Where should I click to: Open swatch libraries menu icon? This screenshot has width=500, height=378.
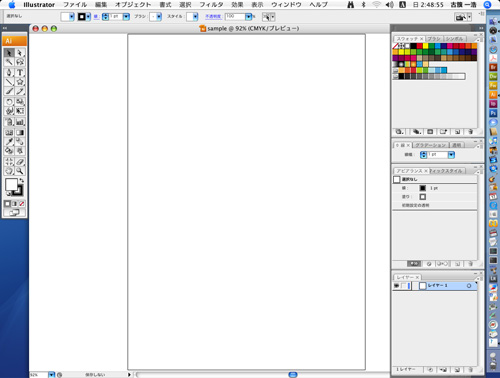(399, 132)
